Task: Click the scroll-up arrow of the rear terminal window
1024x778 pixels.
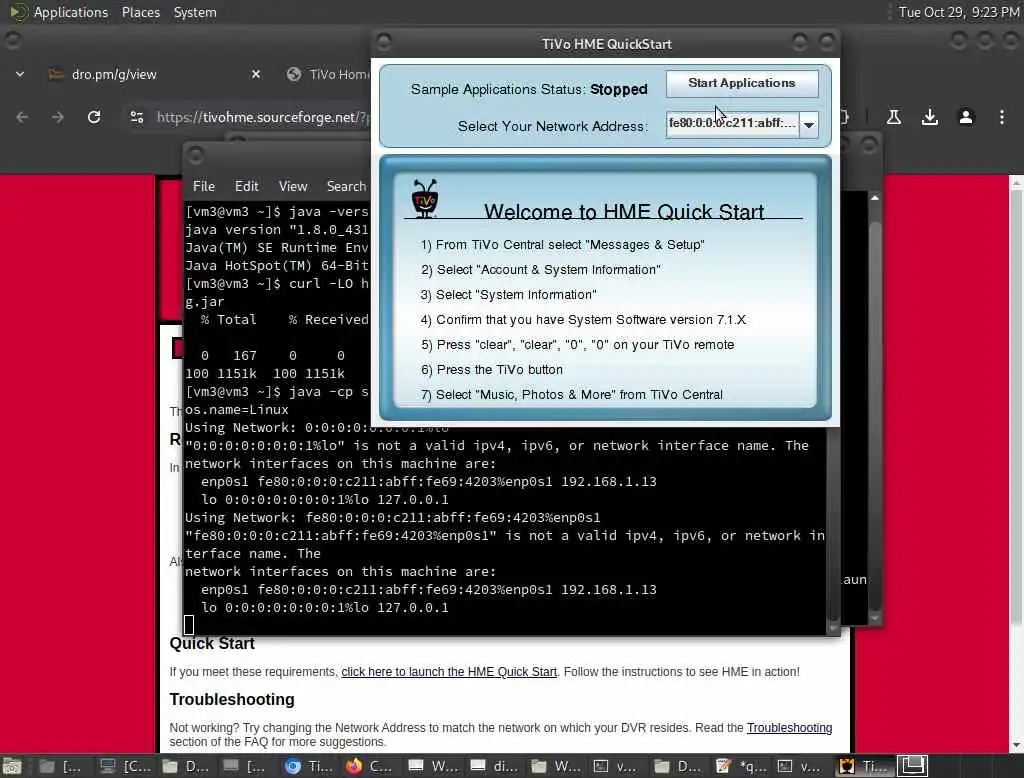Action: click(x=874, y=197)
